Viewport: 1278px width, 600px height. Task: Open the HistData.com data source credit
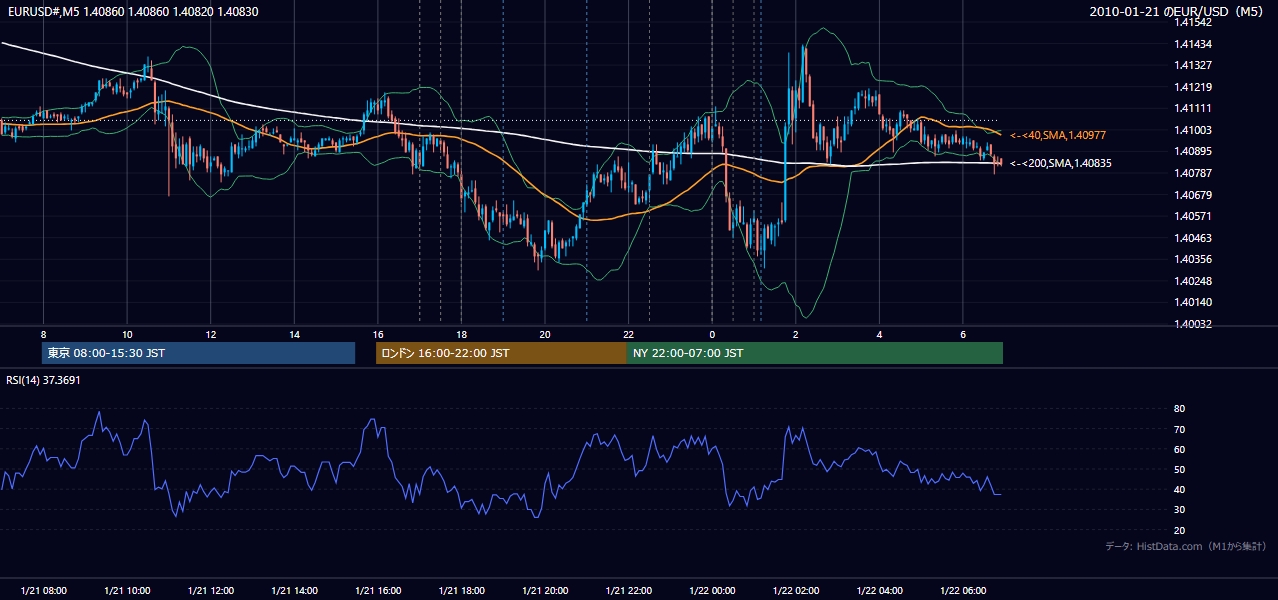(1185, 546)
